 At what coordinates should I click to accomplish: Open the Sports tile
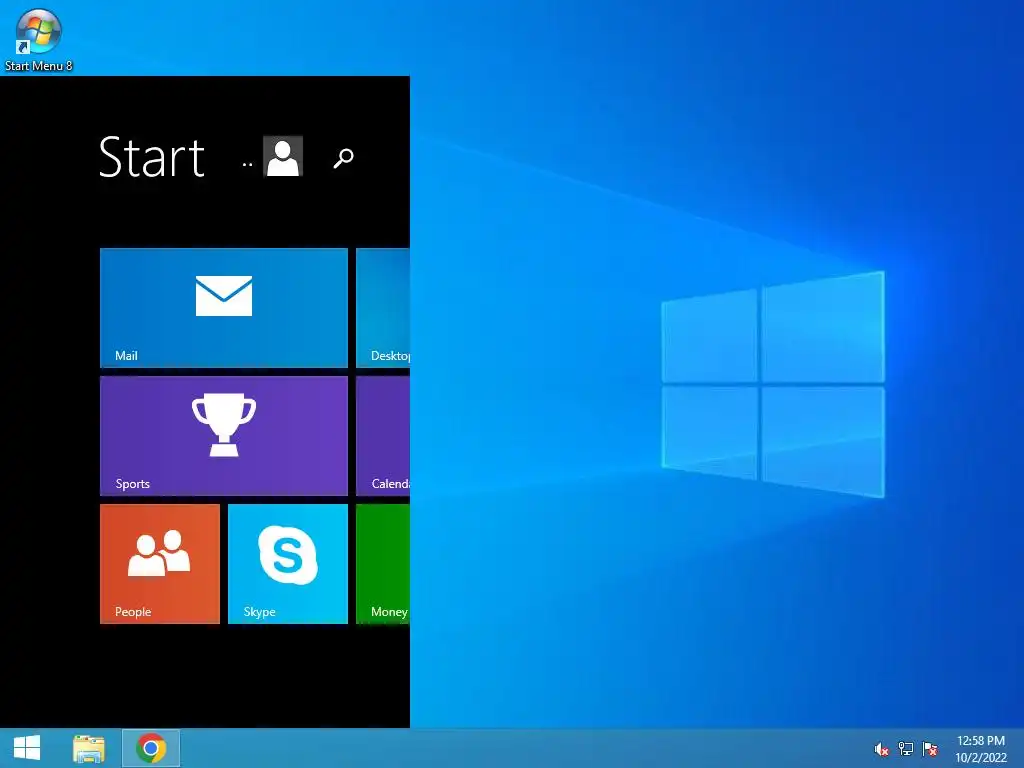click(x=223, y=436)
